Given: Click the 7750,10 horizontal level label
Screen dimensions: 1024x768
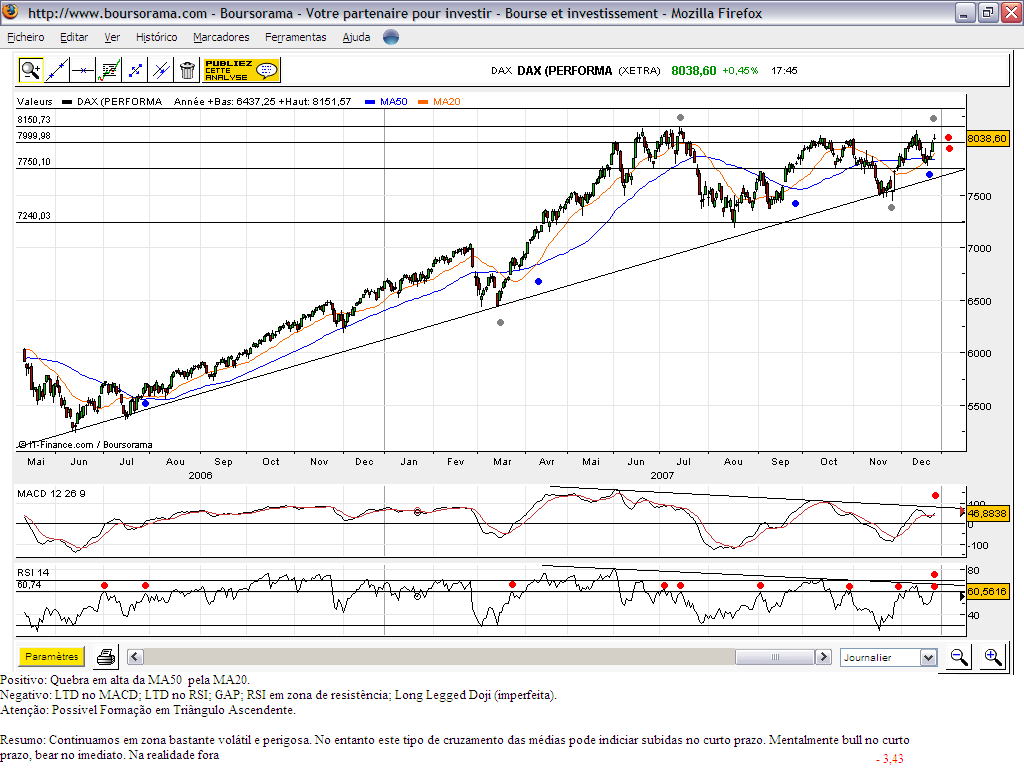Looking at the screenshot, I should 34,162.
